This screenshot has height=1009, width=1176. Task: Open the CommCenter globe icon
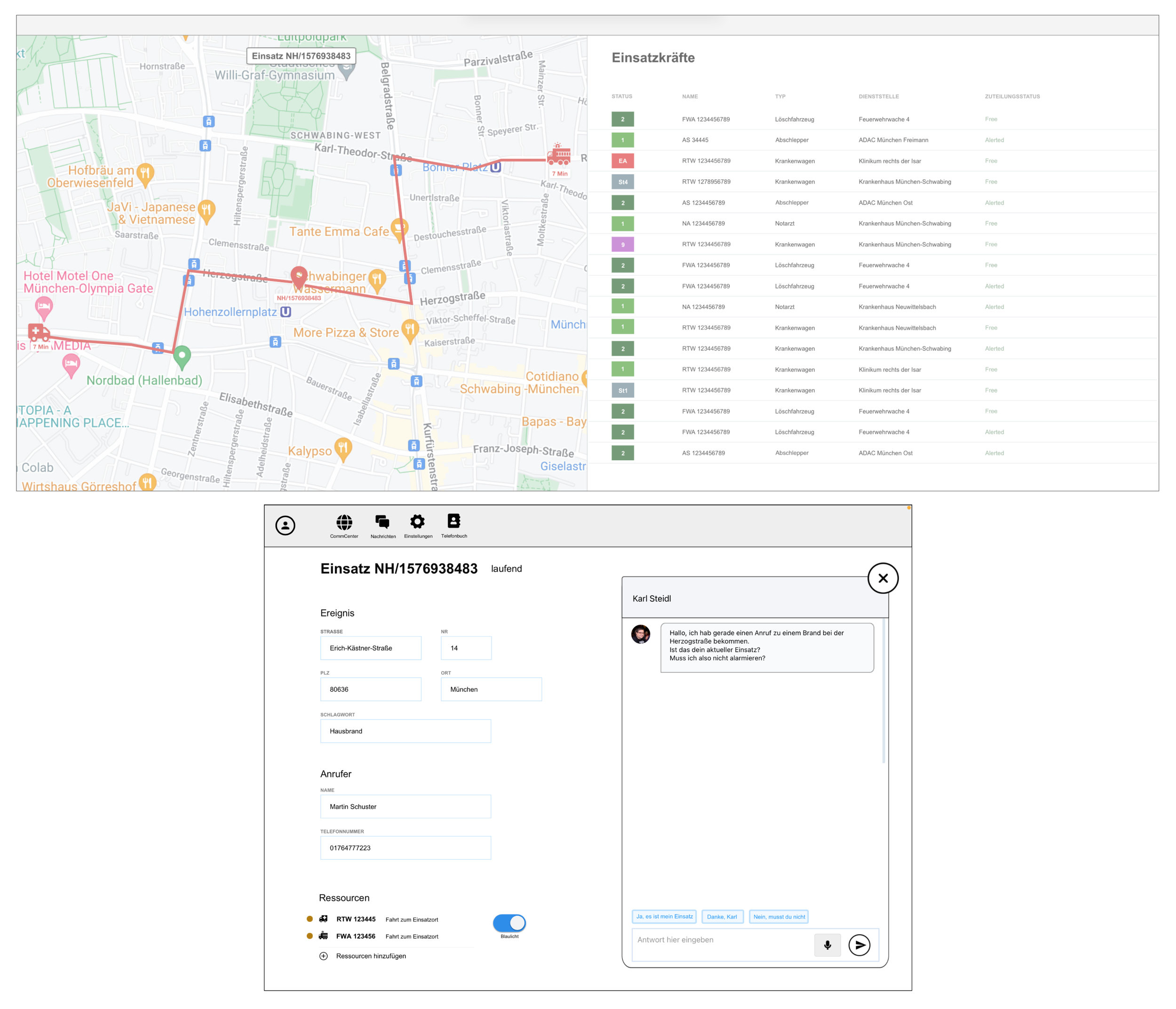click(x=344, y=522)
